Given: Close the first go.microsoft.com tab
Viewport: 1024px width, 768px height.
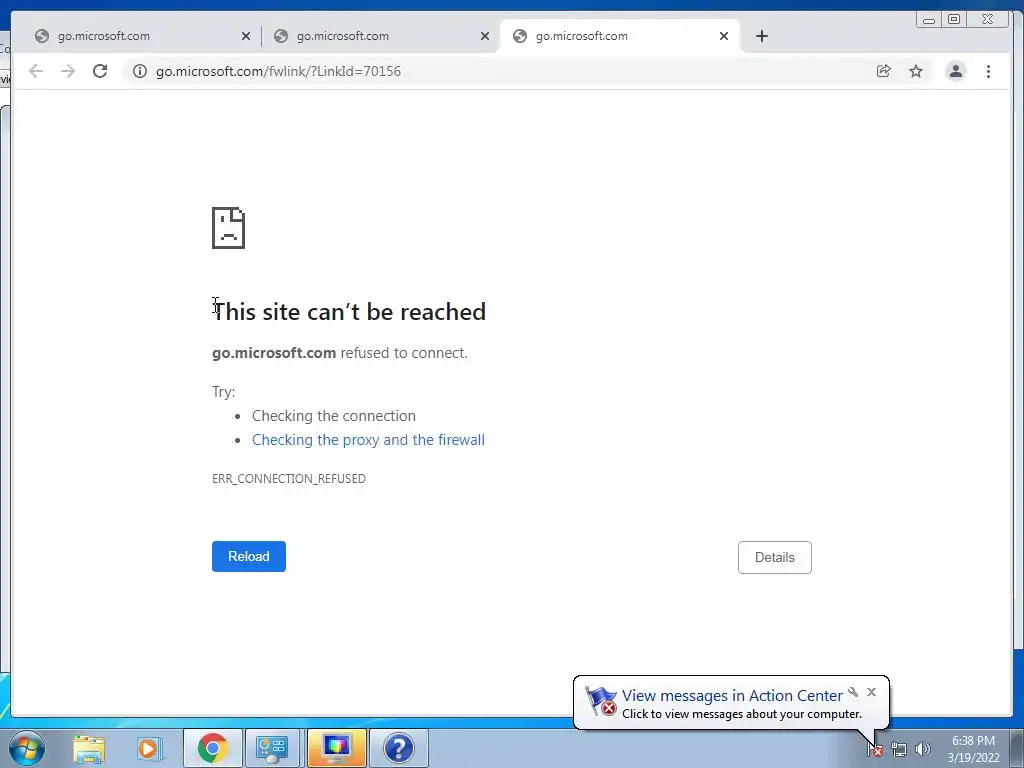Looking at the screenshot, I should point(246,36).
